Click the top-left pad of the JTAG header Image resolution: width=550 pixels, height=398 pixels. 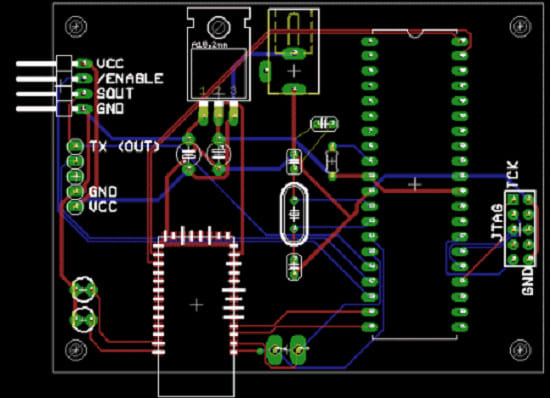(513, 200)
